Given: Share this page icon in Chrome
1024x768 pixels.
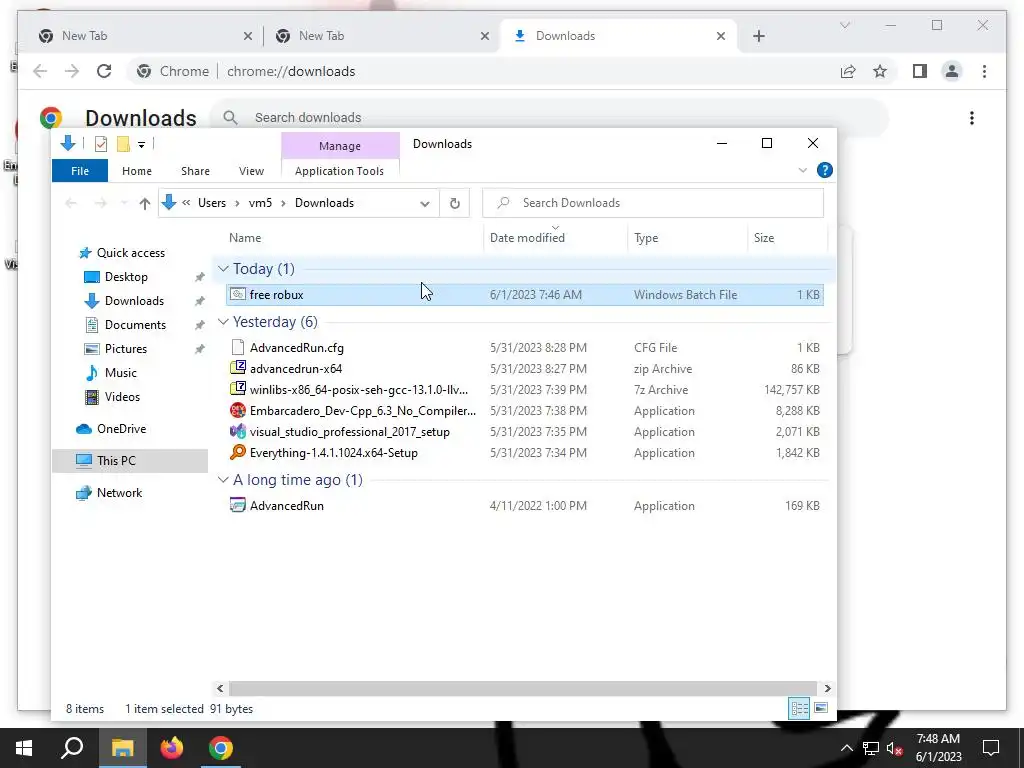Looking at the screenshot, I should pos(848,71).
